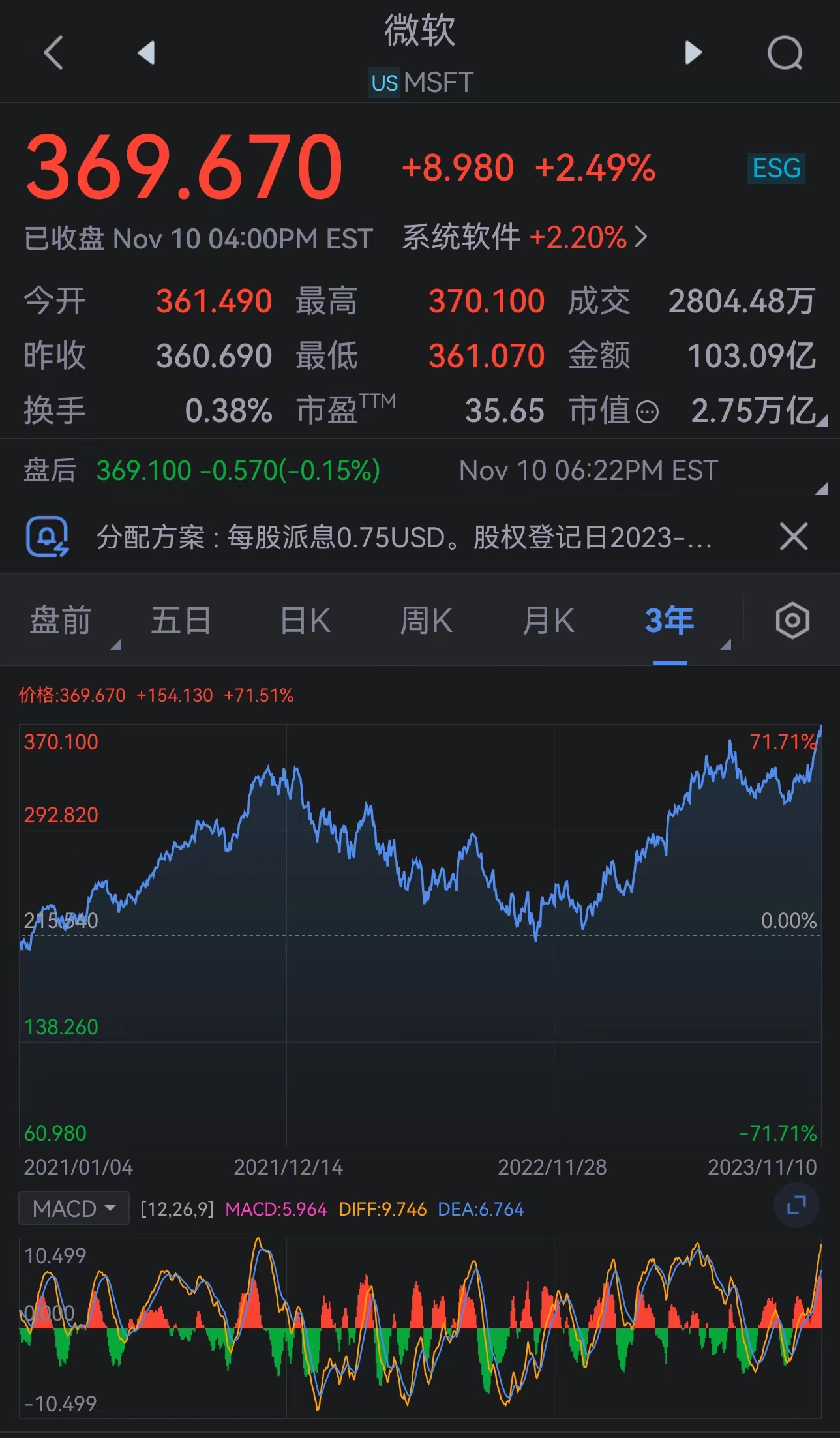
Task: Open 系统软件 sector chevron
Action: [x=640, y=237]
